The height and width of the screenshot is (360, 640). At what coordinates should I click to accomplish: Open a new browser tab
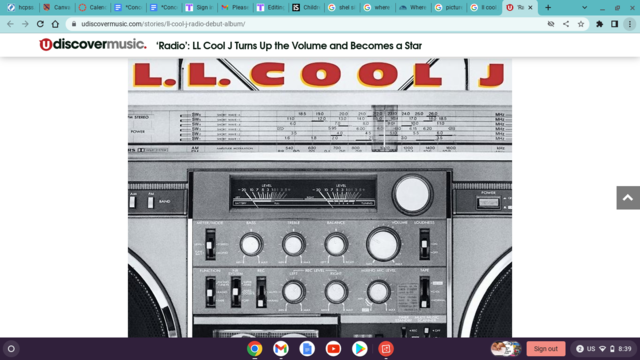pos(548,7)
